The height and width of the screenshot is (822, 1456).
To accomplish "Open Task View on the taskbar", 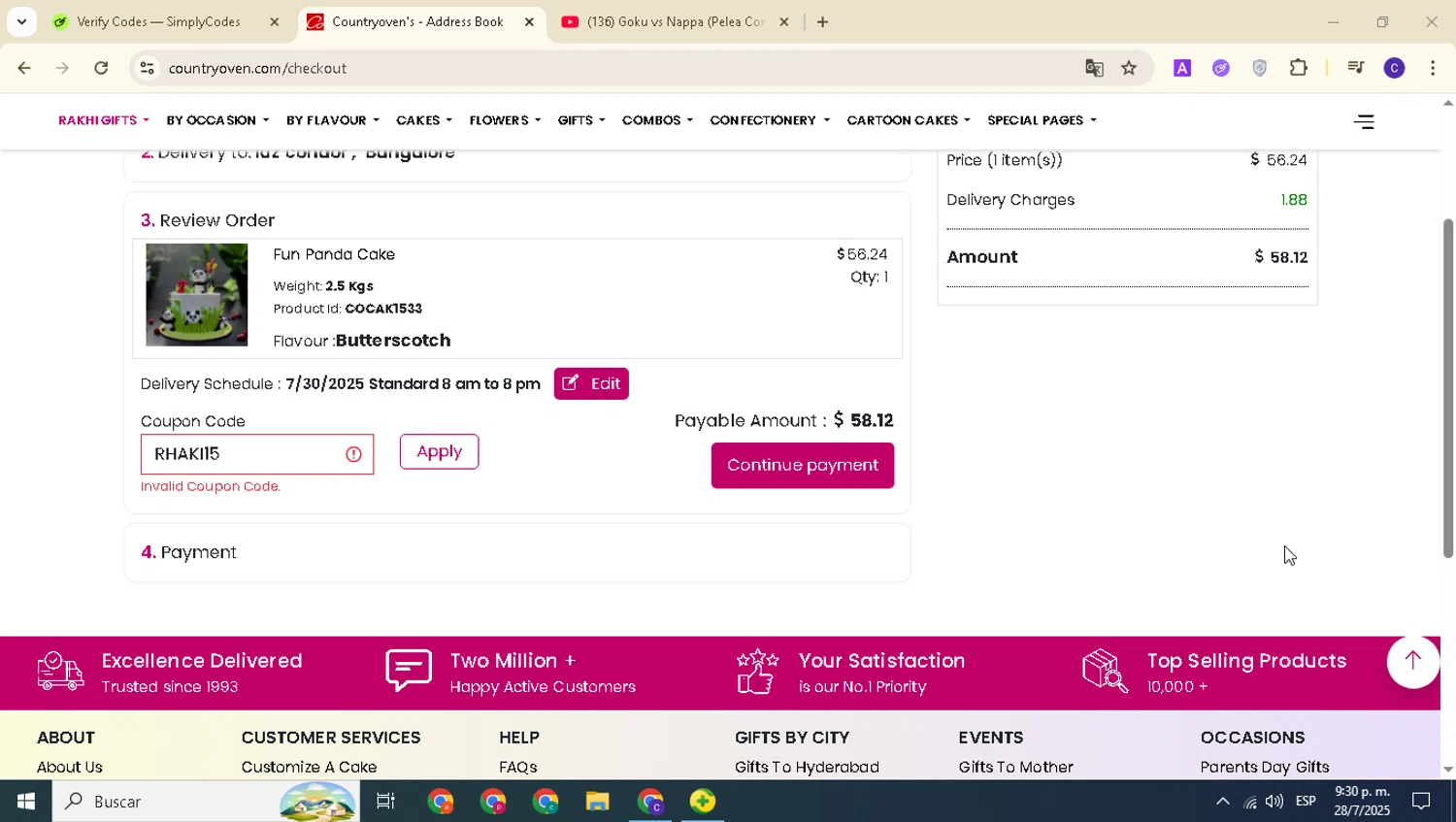I will point(385,802).
